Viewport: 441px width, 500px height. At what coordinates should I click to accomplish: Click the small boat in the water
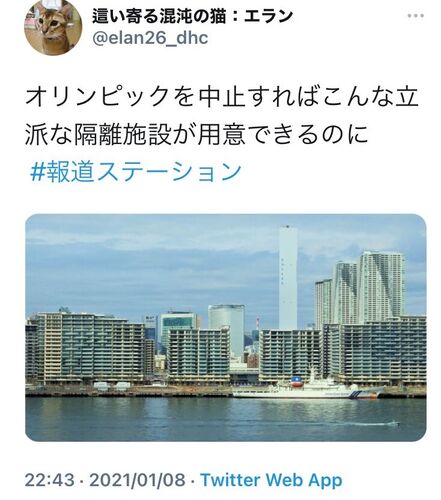tap(393, 424)
